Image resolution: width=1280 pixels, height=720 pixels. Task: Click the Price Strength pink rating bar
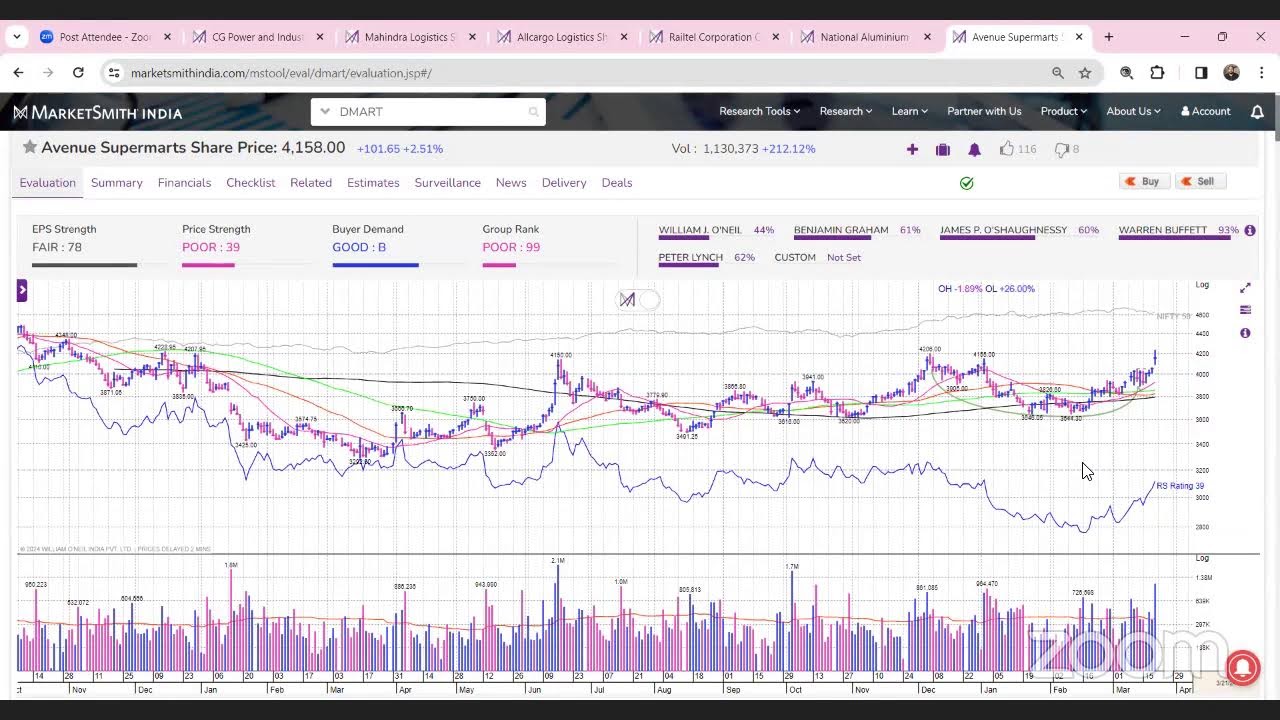point(208,265)
